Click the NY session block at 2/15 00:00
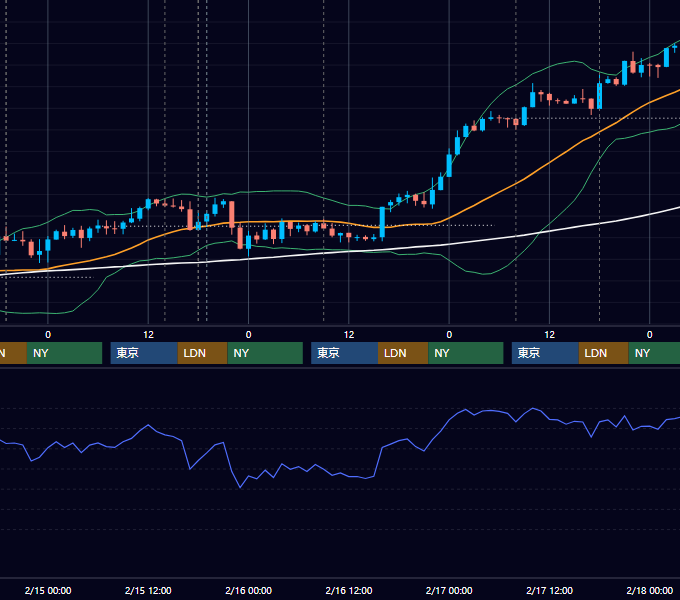Image resolution: width=680 pixels, height=600 pixels. pyautogui.click(x=64, y=353)
